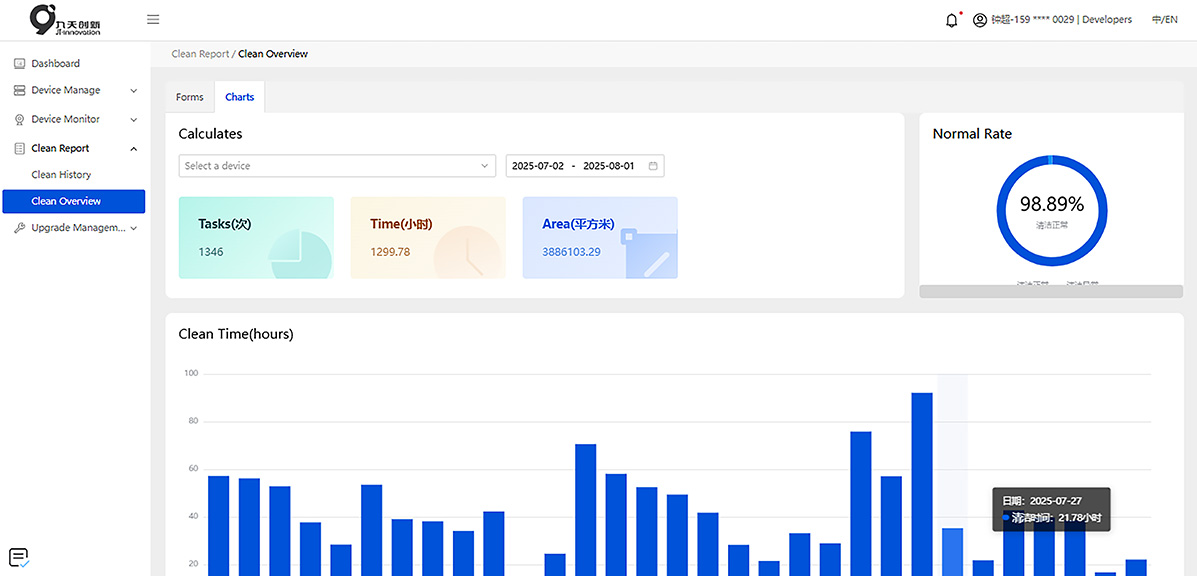Screen dimensions: 1197x576
Task: Click the device dropdown arrow
Action: 484,166
